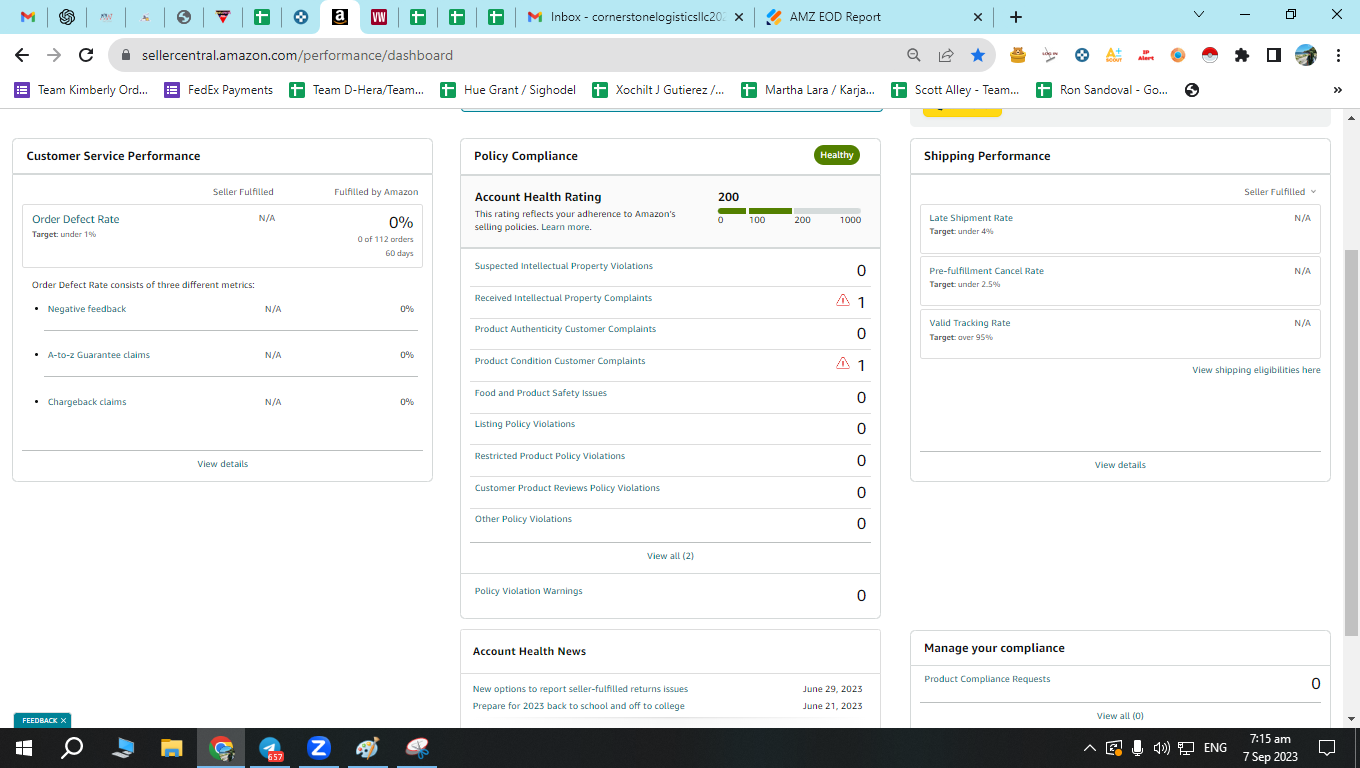This screenshot has width=1360, height=768.
Task: Open the IP Alert extension icon
Action: 1146,55
